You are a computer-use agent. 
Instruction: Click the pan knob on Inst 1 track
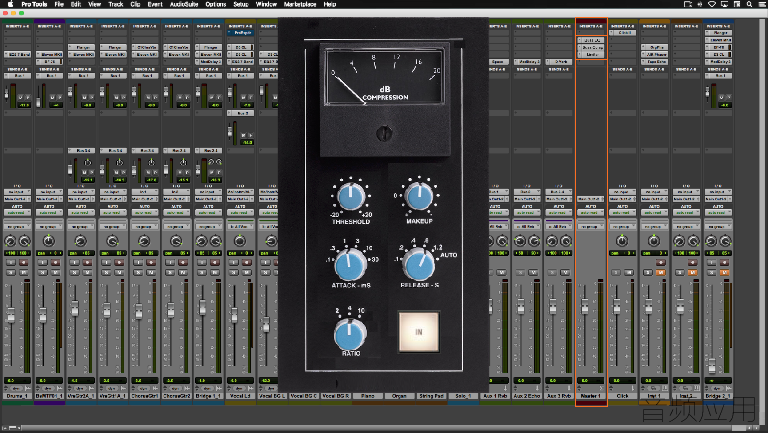654,241
